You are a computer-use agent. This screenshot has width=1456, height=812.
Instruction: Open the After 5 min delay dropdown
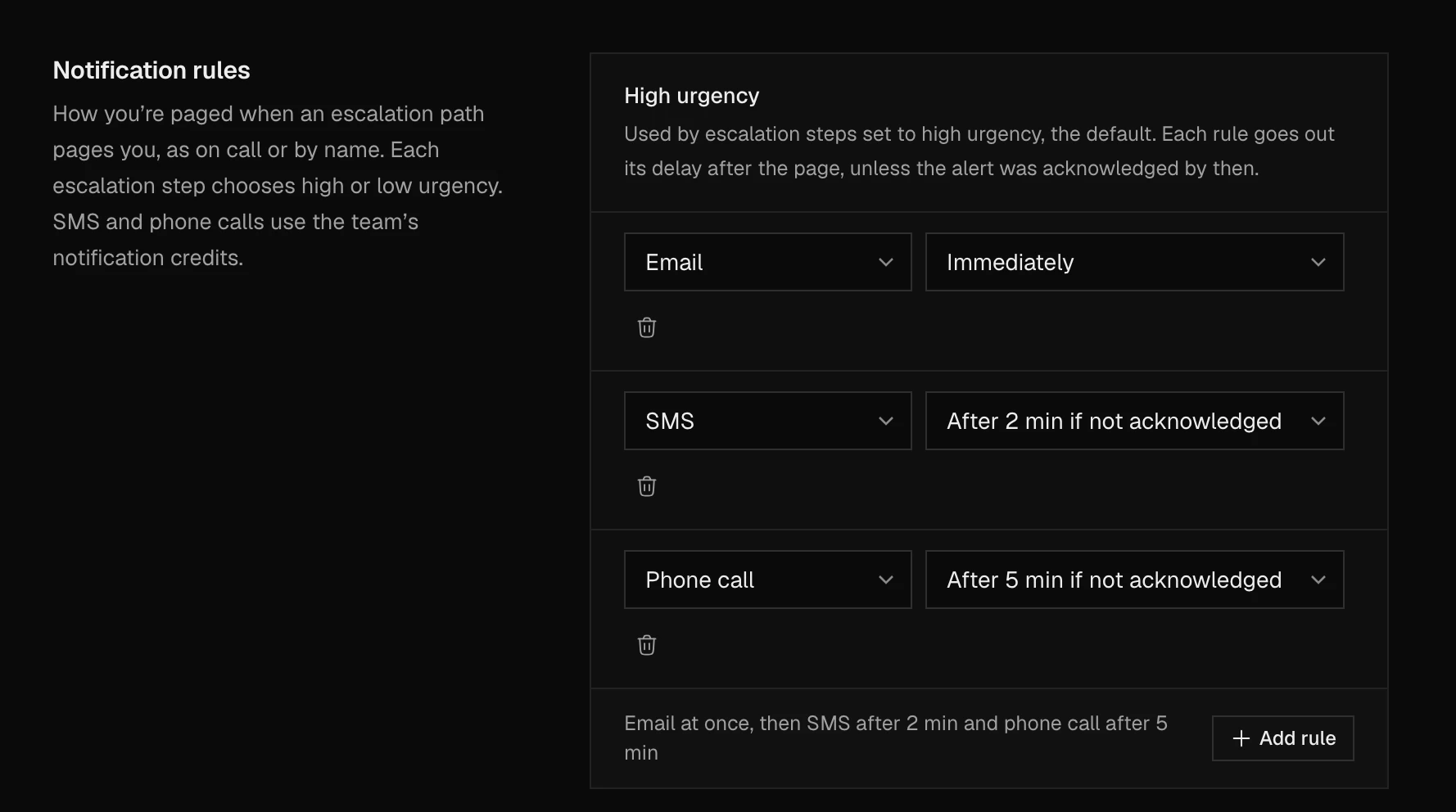[x=1134, y=580]
